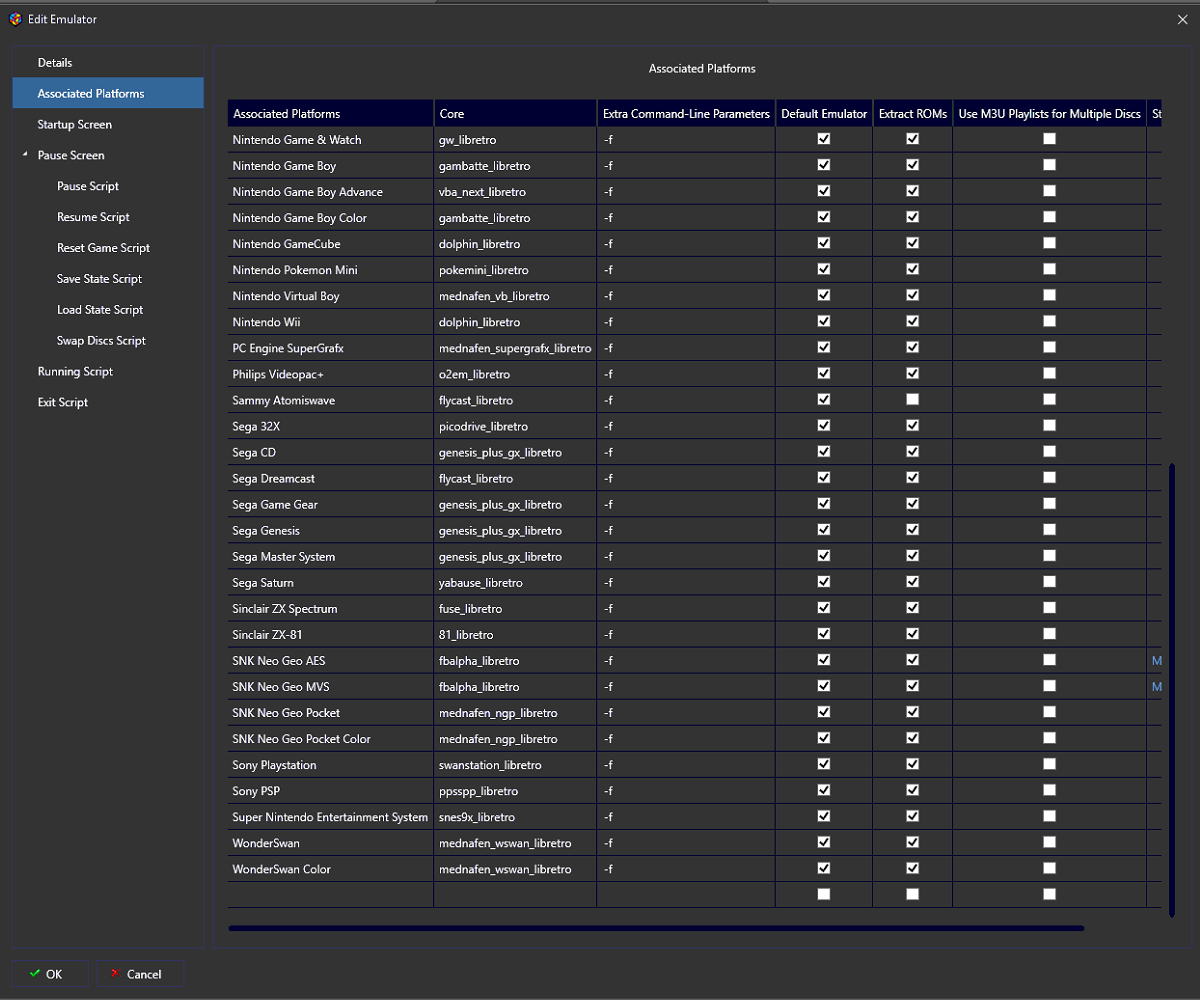This screenshot has width=1200, height=1000.
Task: Open the Save State Script page
Action: tap(99, 279)
